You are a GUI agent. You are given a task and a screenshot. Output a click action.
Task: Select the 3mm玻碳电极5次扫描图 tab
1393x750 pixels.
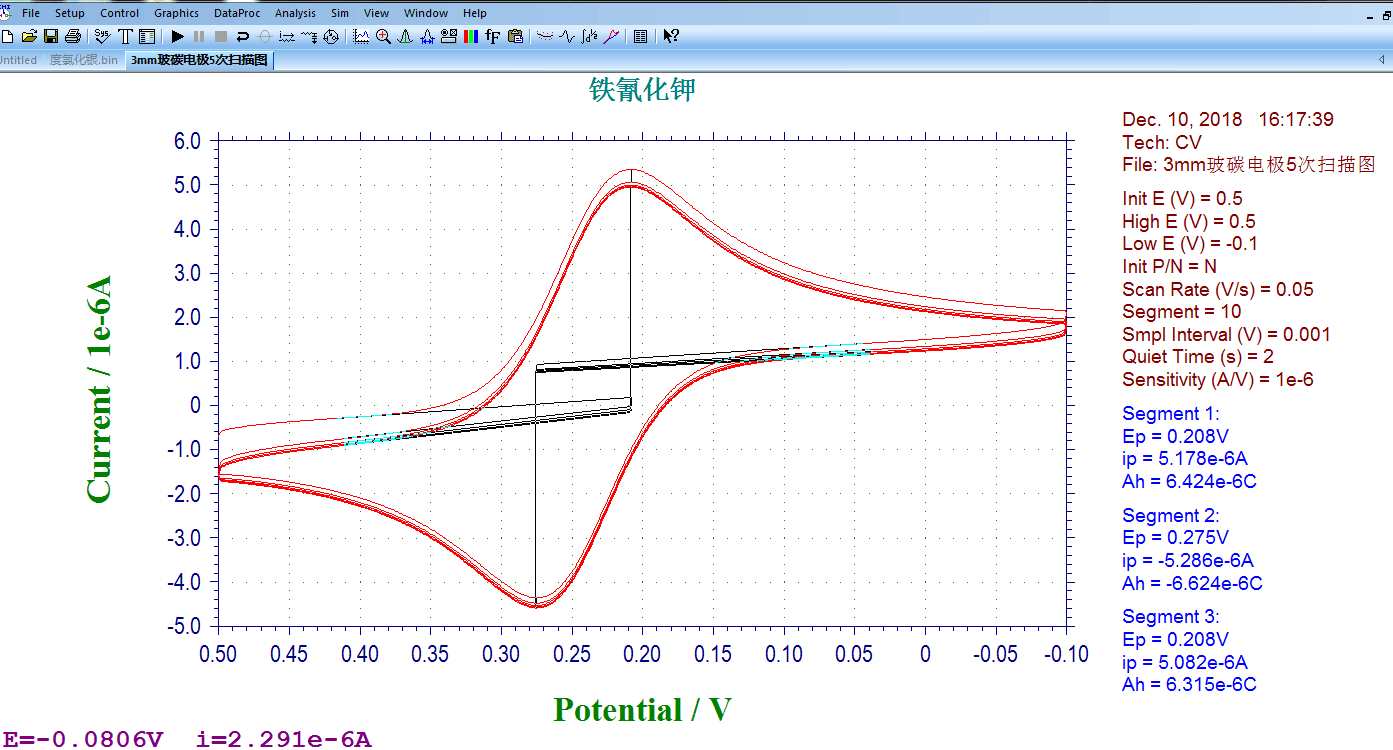tap(200, 60)
